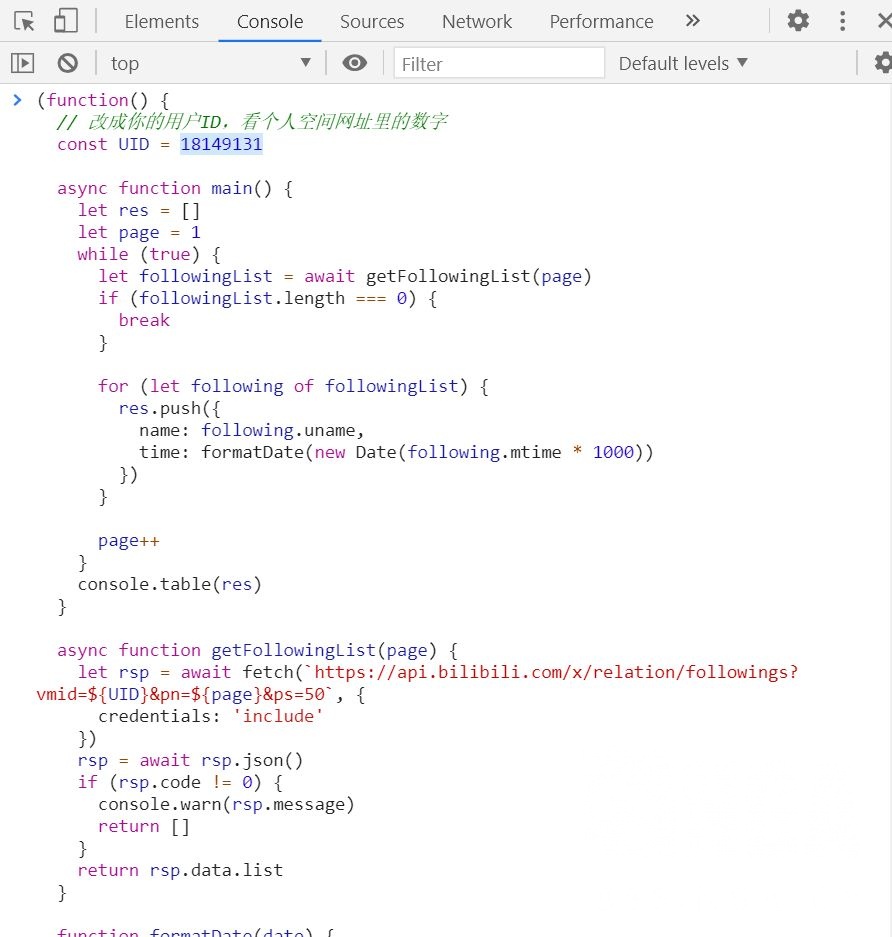Image resolution: width=892 pixels, height=937 pixels.
Task: Click the while (true) line
Action: (149, 255)
